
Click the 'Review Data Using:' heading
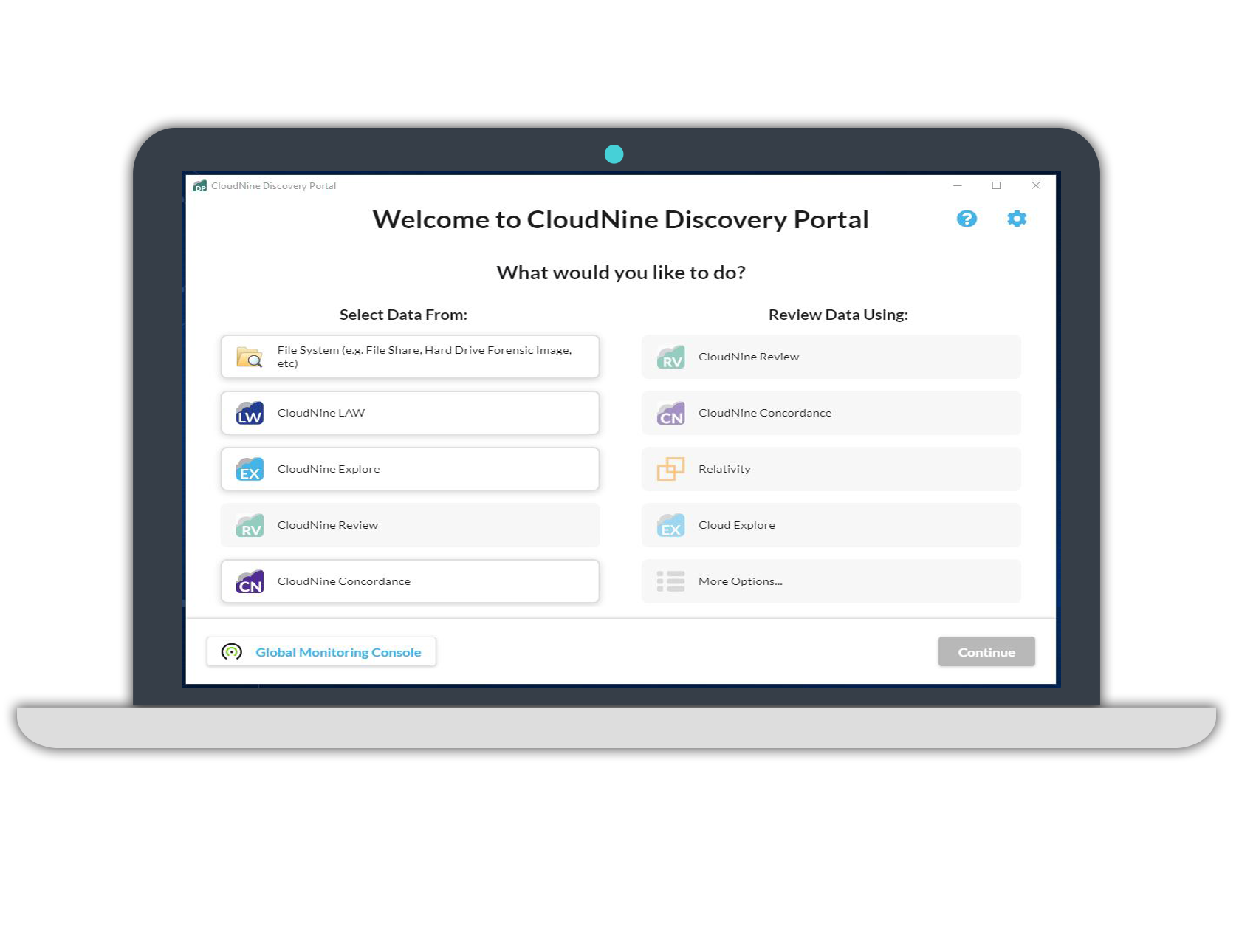838,315
